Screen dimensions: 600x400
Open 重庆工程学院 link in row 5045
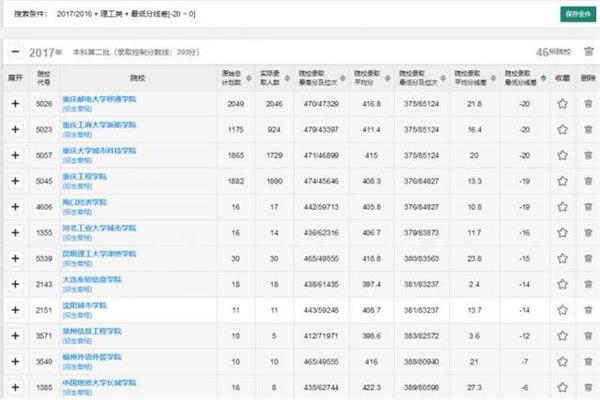tap(85, 176)
